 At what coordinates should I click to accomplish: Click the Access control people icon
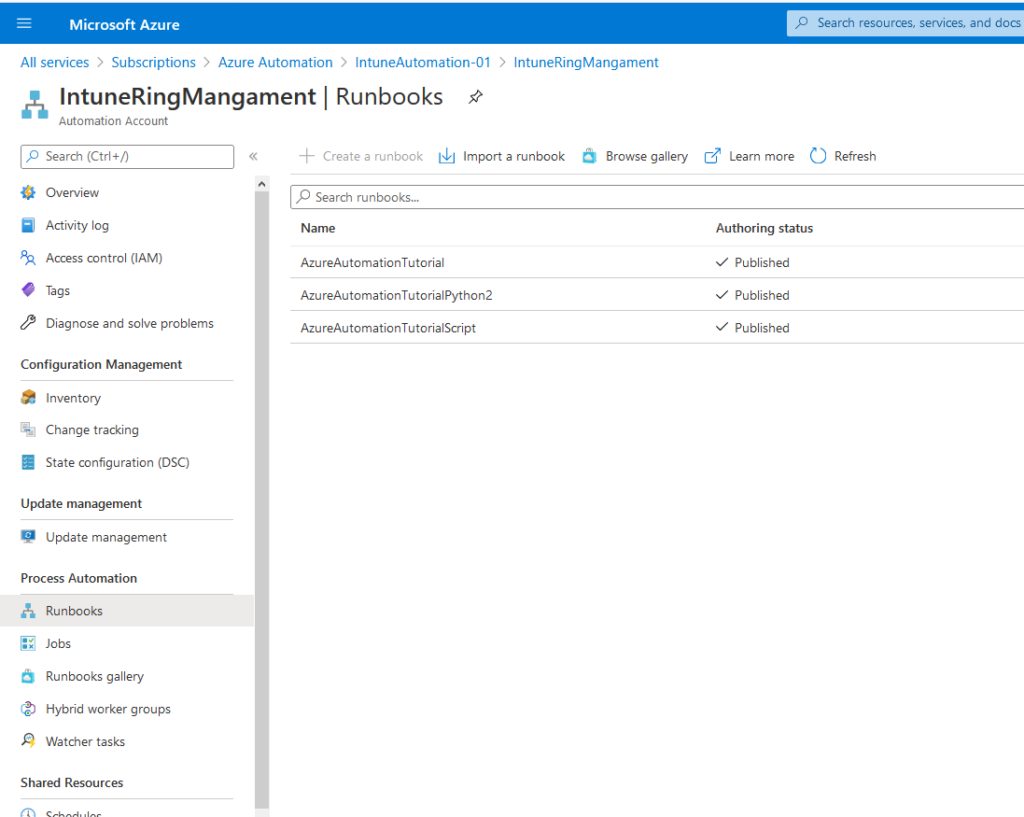pyautogui.click(x=28, y=258)
